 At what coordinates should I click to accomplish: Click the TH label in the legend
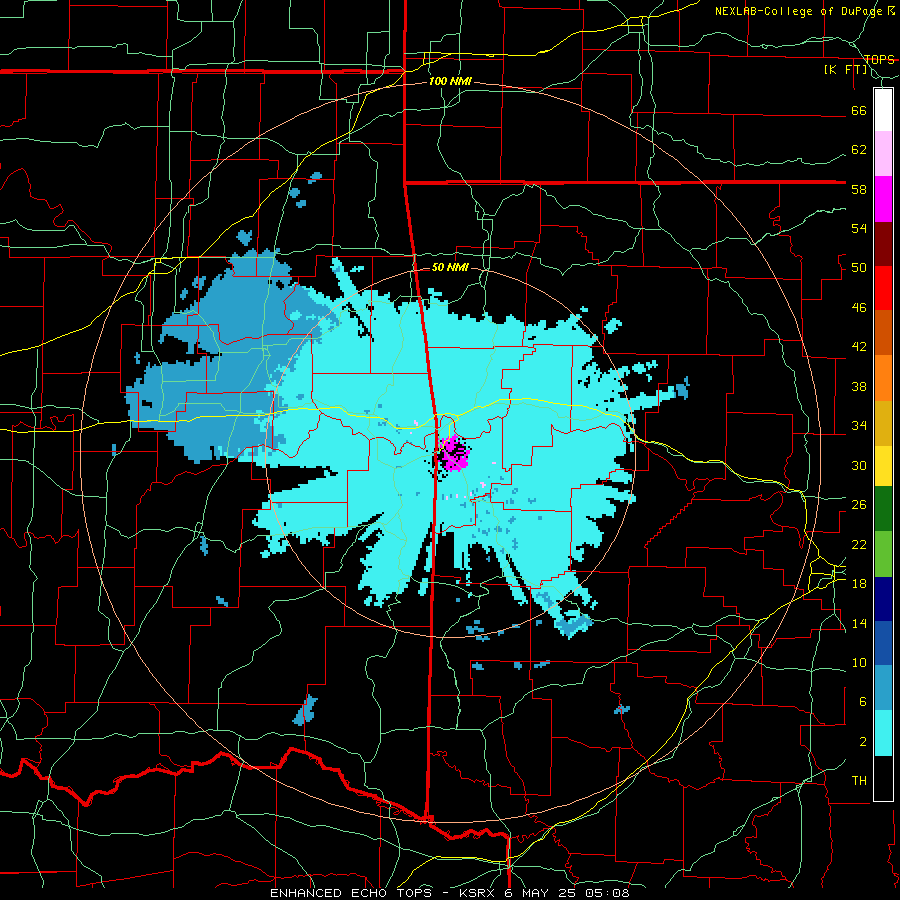point(859,781)
